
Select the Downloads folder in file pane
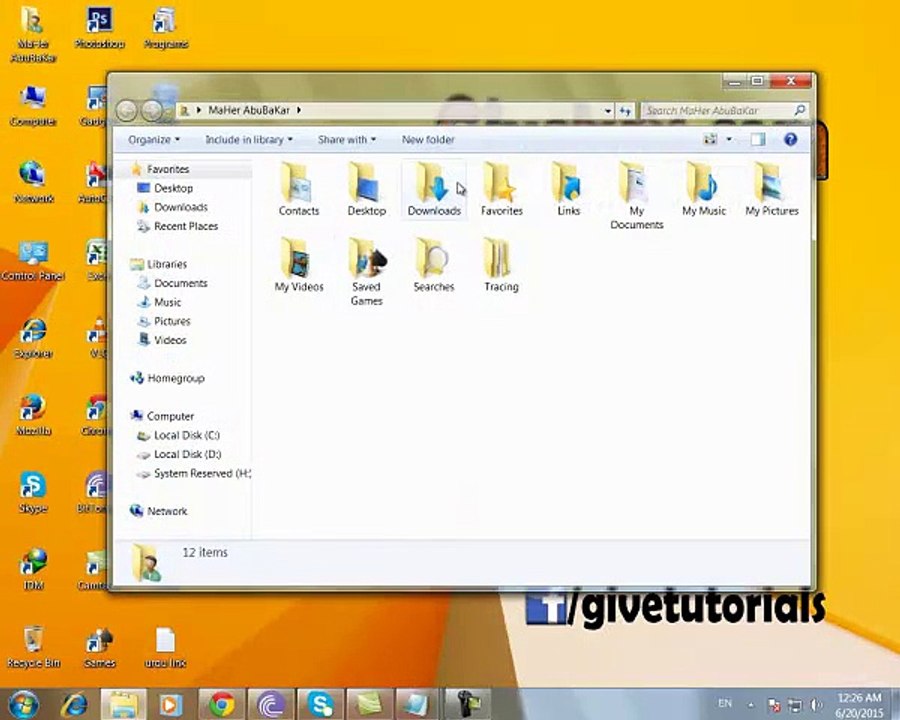[434, 189]
